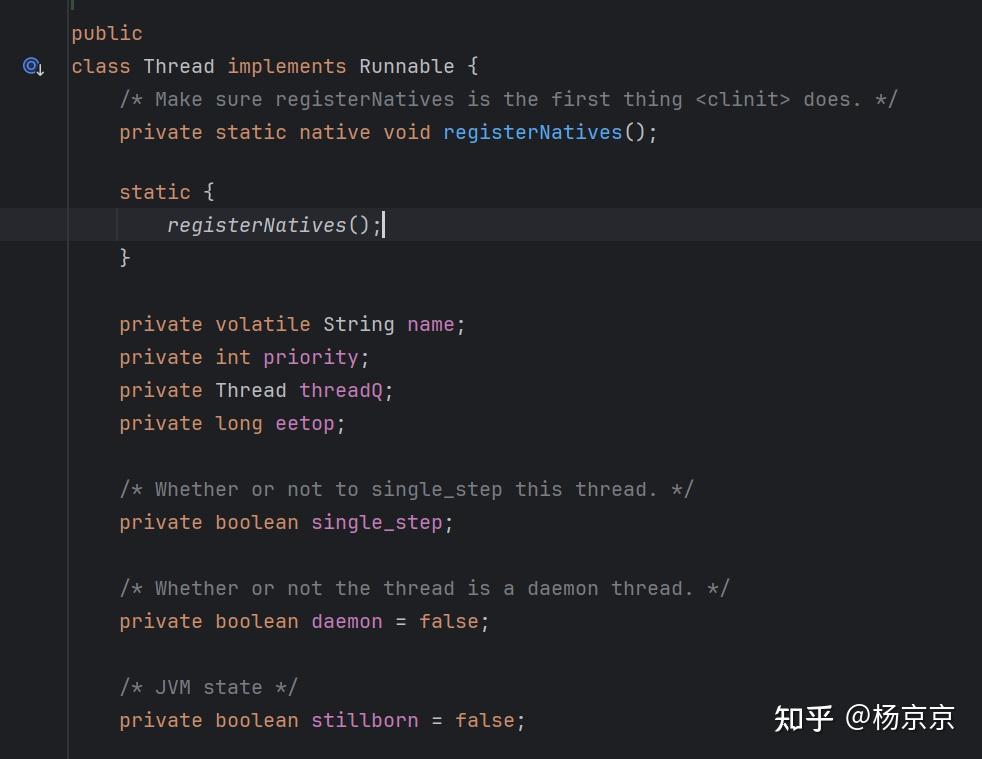Click the comment about the daemon thread
982x759 pixels.
(424, 588)
